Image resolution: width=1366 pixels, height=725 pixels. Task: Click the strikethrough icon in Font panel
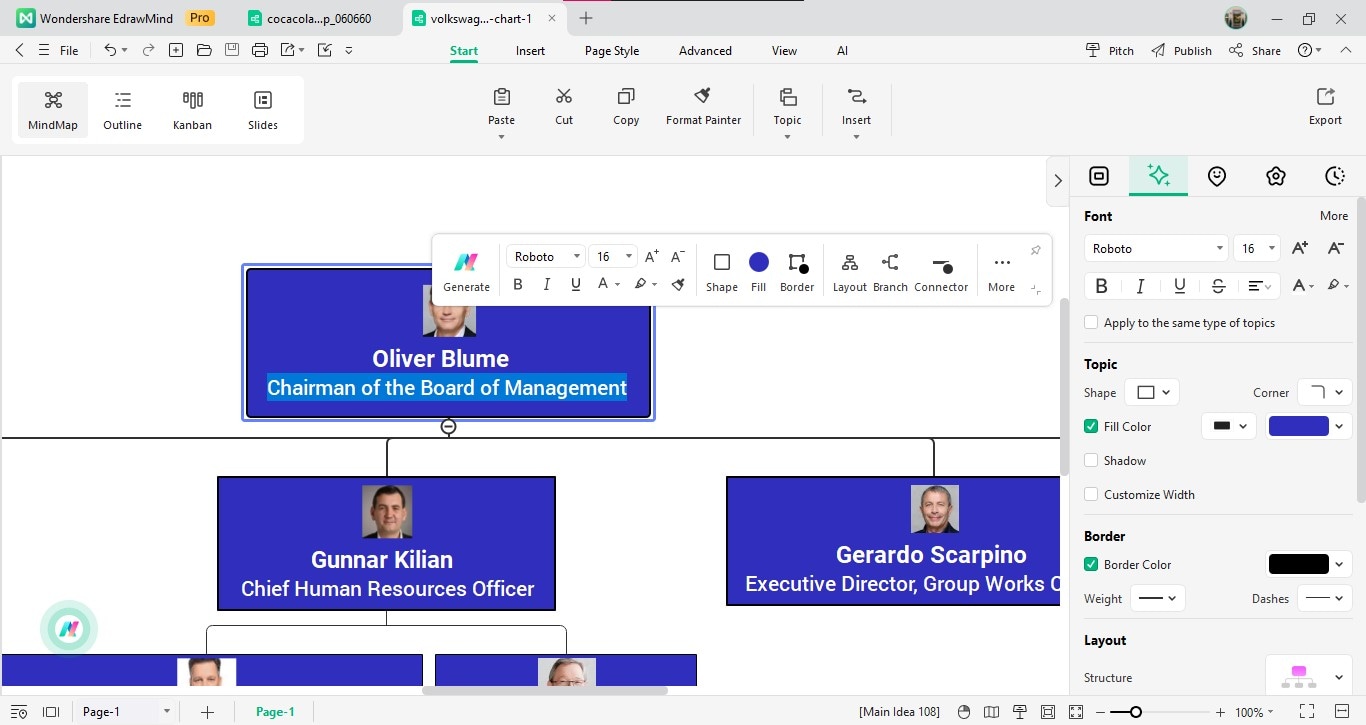(x=1218, y=286)
